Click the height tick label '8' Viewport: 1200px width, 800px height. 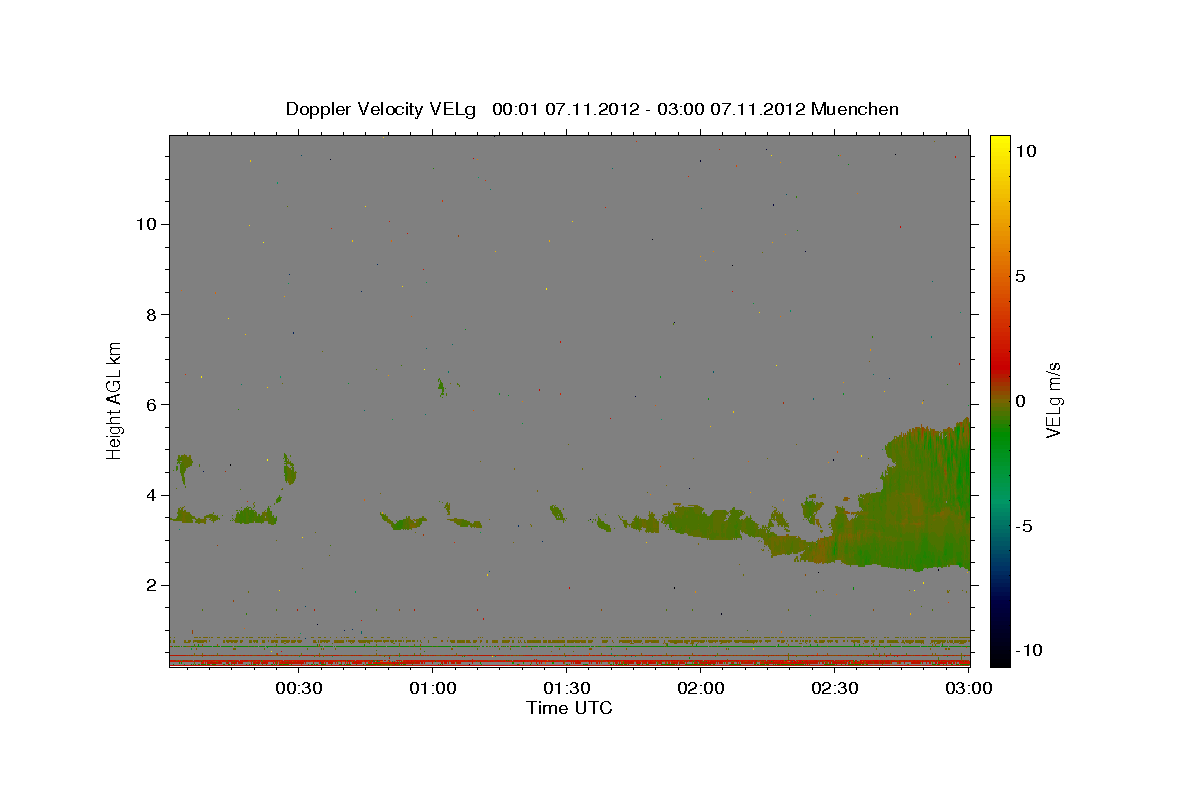(153, 314)
